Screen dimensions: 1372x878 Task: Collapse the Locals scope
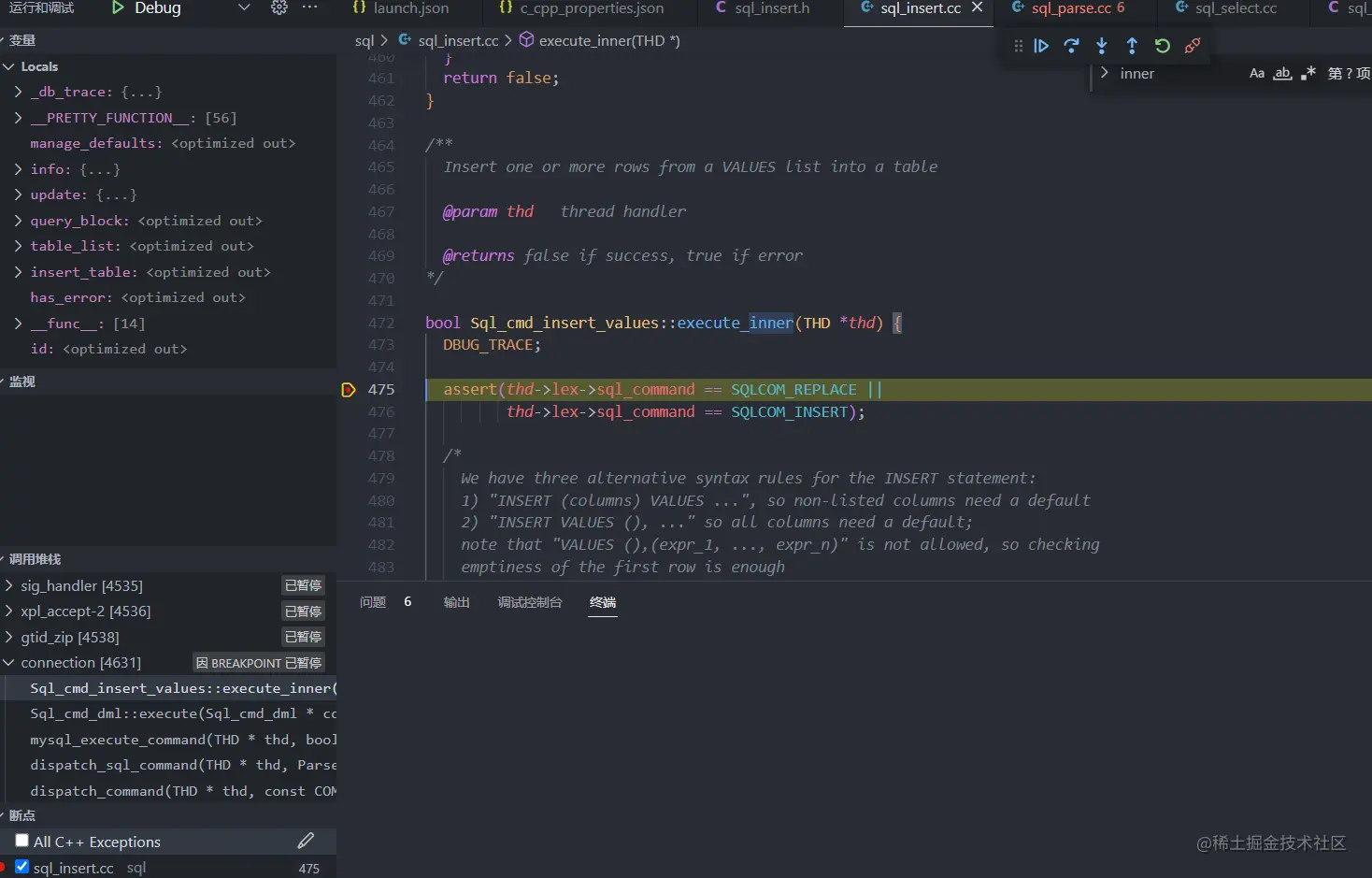[x=8, y=67]
